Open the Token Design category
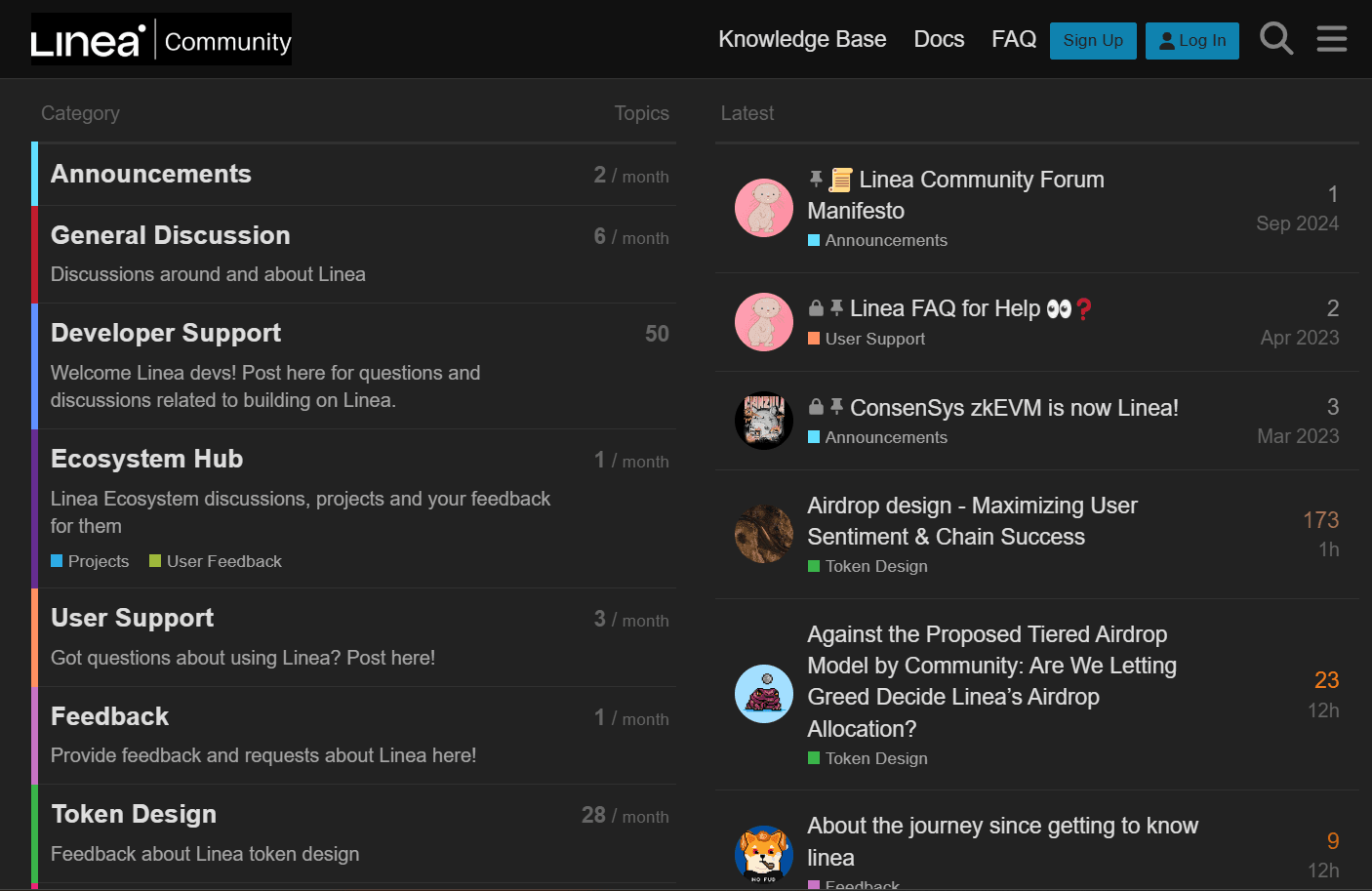 [134, 814]
